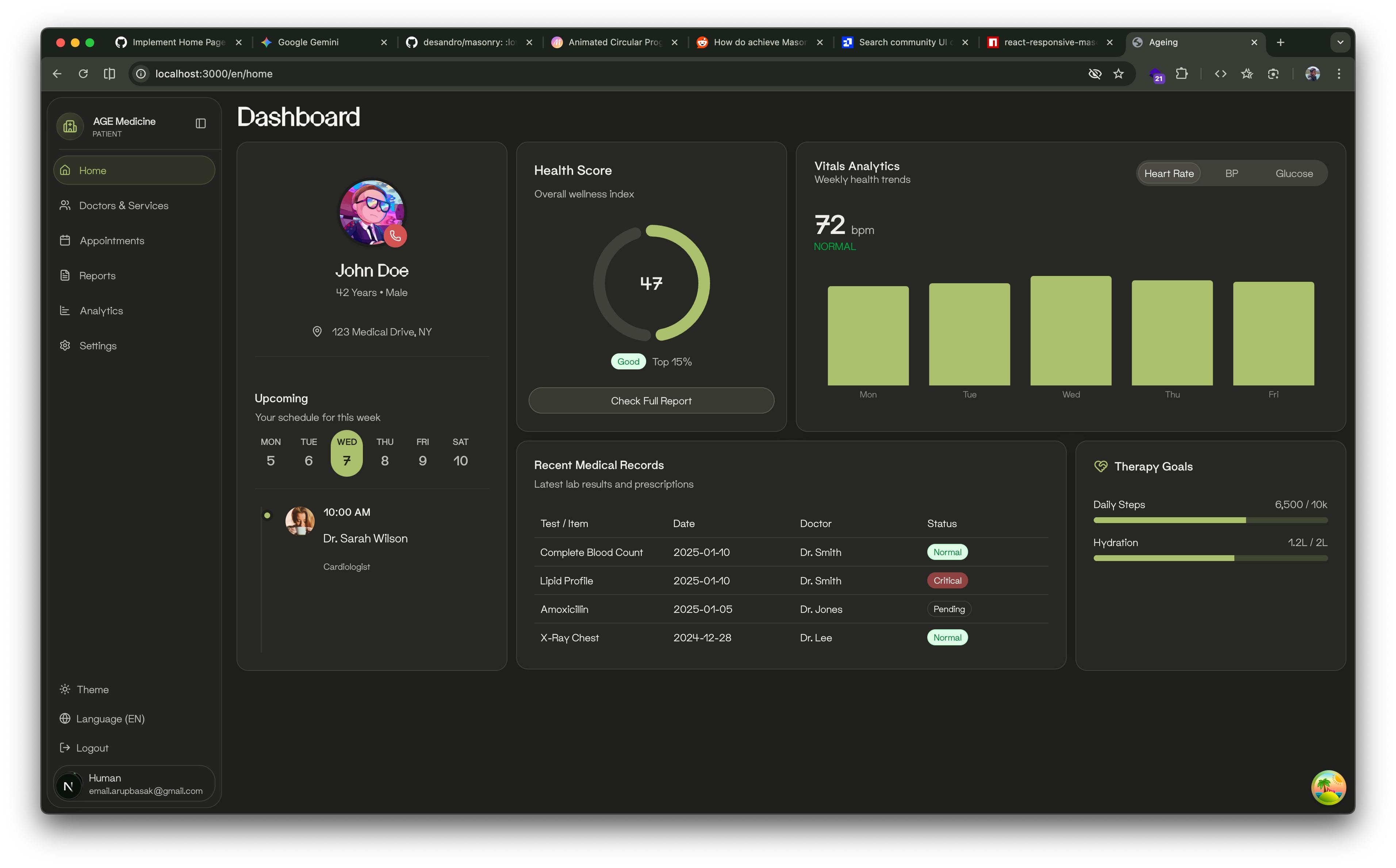Switch vitals chart to BP
This screenshot has height=868, width=1396.
1231,173
